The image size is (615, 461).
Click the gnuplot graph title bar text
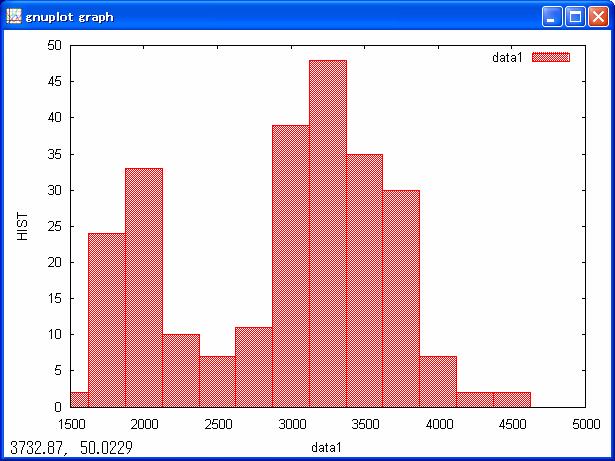point(69,17)
